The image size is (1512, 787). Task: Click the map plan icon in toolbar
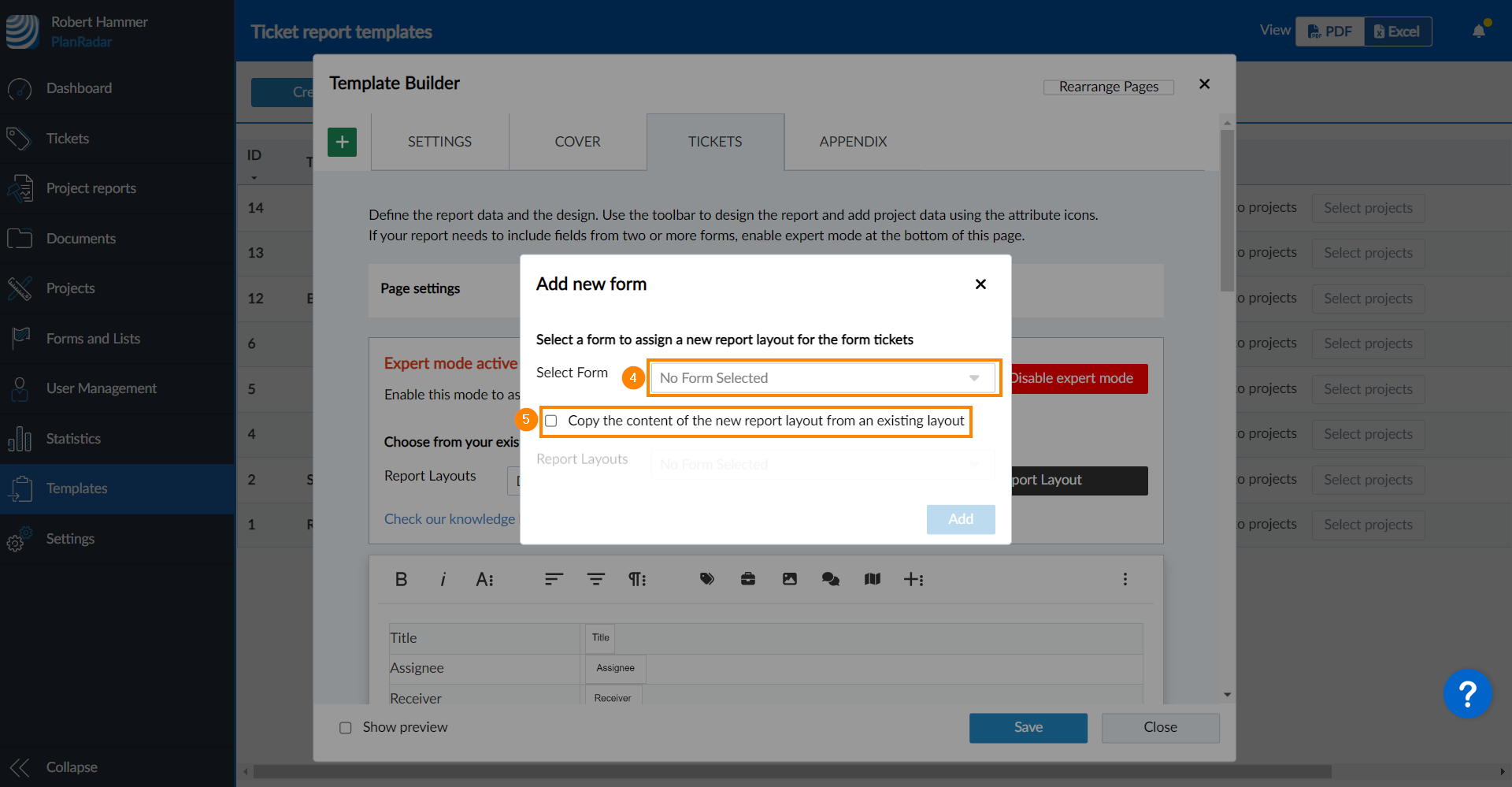[x=872, y=580]
